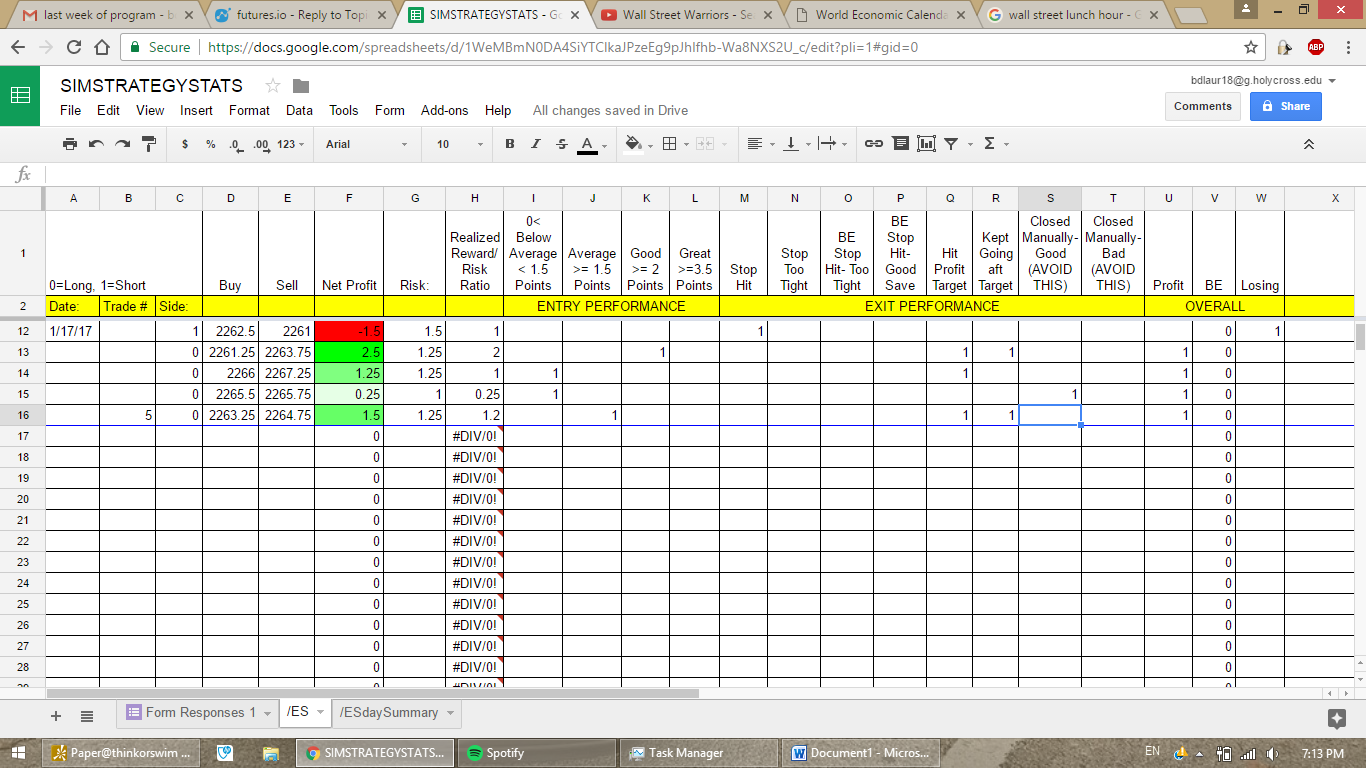Open the functions sigma dropdown

click(x=995, y=144)
